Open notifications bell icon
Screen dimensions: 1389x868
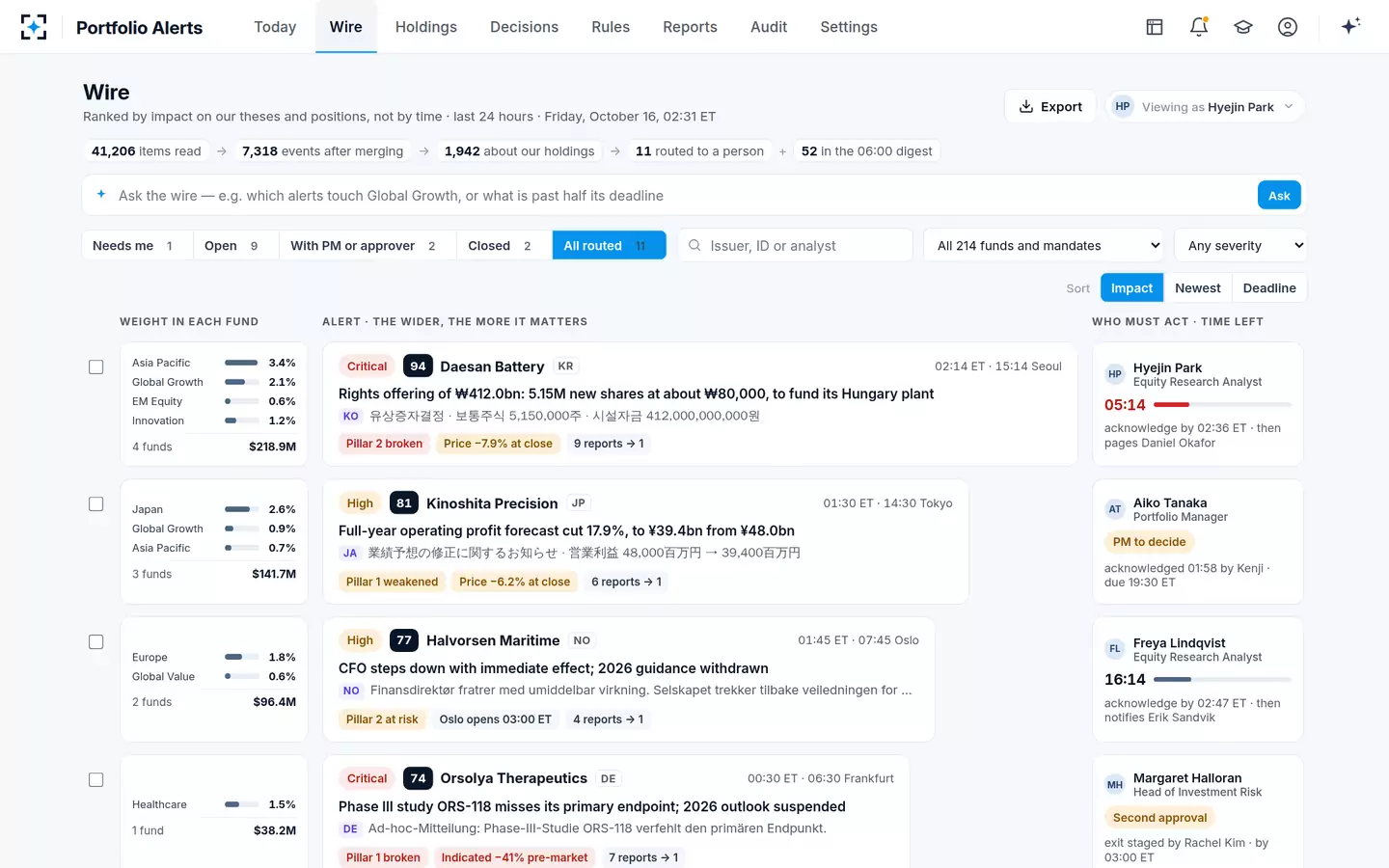pyautogui.click(x=1199, y=27)
